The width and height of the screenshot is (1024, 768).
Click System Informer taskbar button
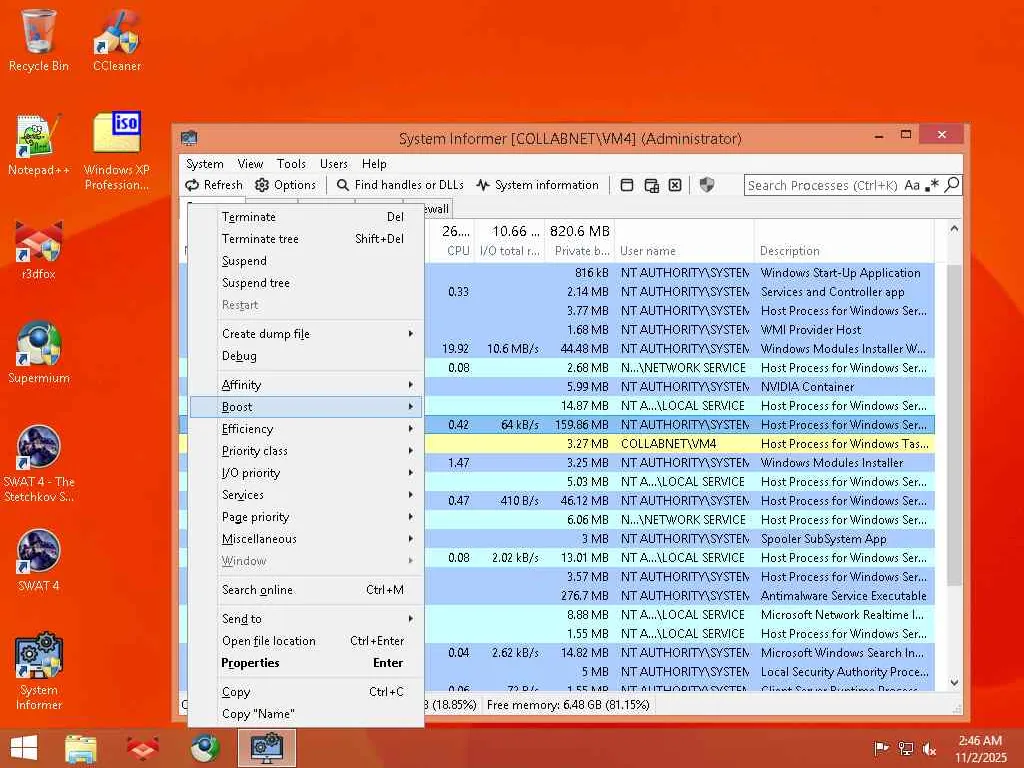267,748
